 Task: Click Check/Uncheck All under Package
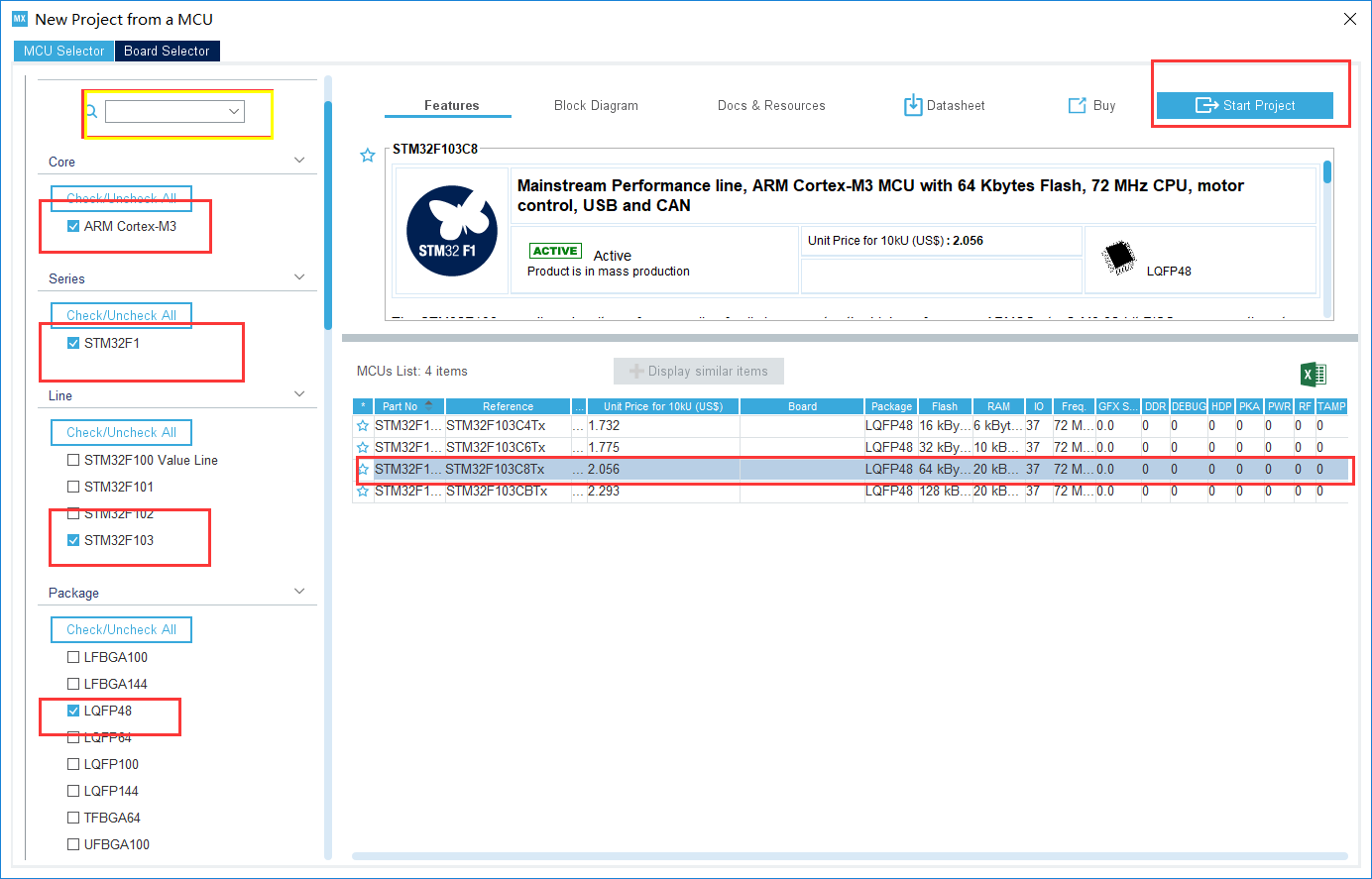(121, 629)
